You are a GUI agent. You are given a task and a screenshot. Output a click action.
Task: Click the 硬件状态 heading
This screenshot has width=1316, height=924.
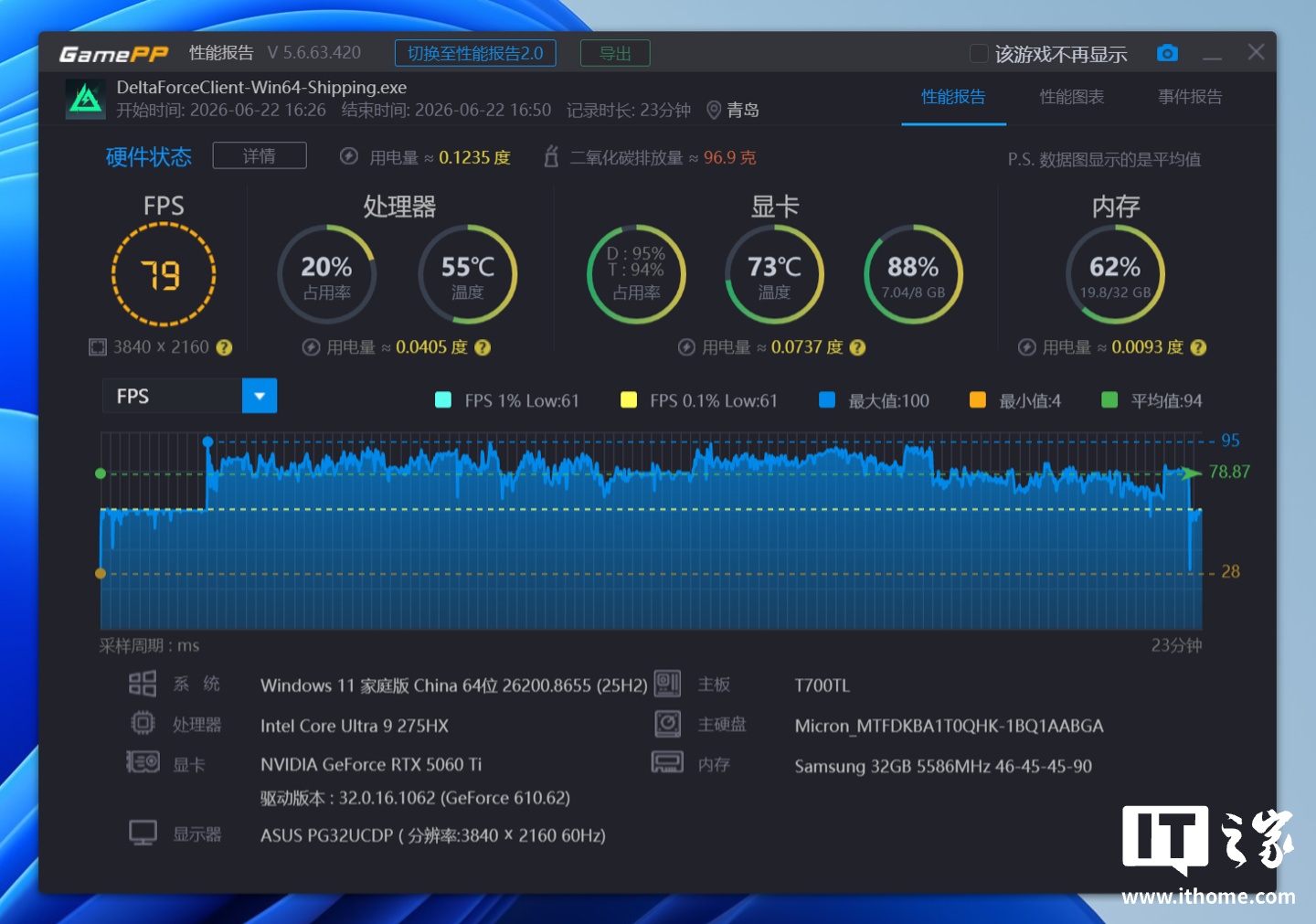tap(149, 157)
